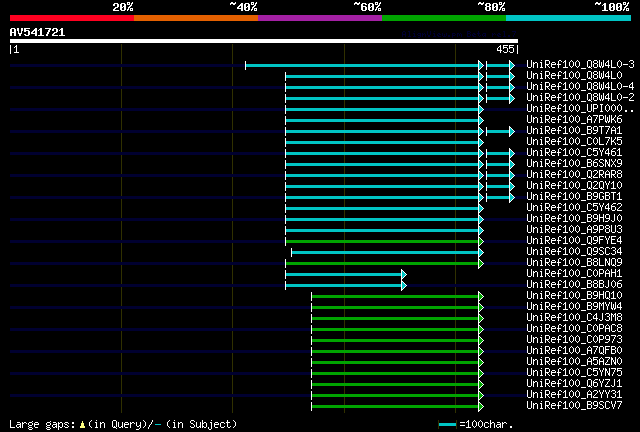
Task: Select UniRef100_C5Y461 label
Action: tap(574, 153)
